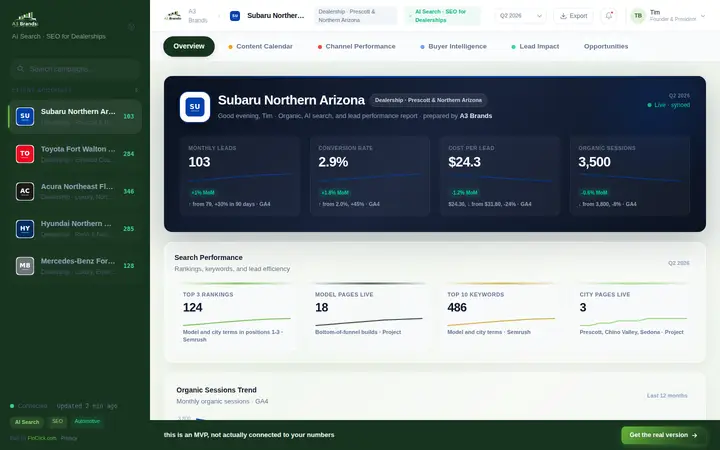Image resolution: width=720 pixels, height=450 pixels.
Task: Expand the Tim user menu chevron
Action: (x=703, y=16)
